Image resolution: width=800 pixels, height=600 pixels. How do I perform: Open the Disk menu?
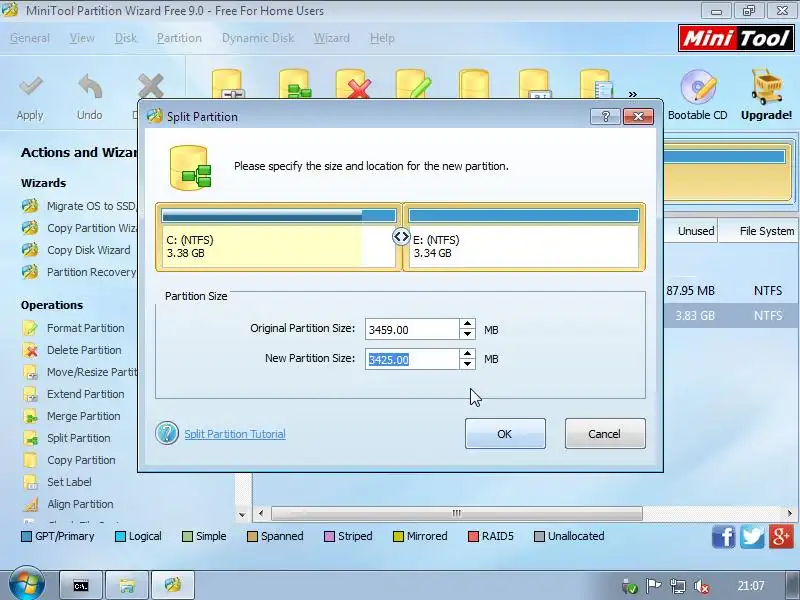(x=126, y=38)
